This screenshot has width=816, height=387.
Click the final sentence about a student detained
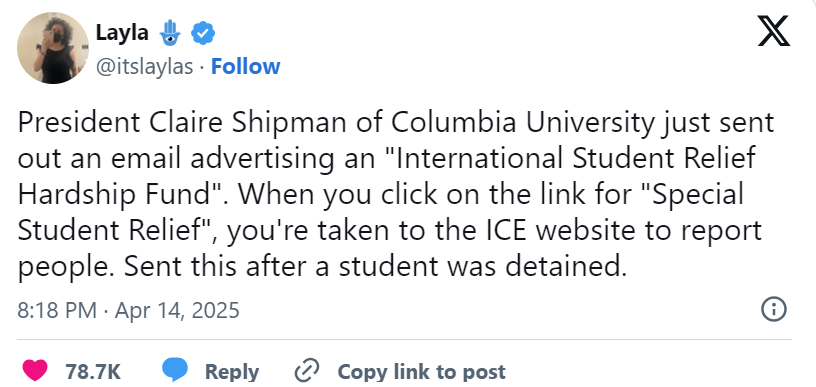[x=375, y=266]
